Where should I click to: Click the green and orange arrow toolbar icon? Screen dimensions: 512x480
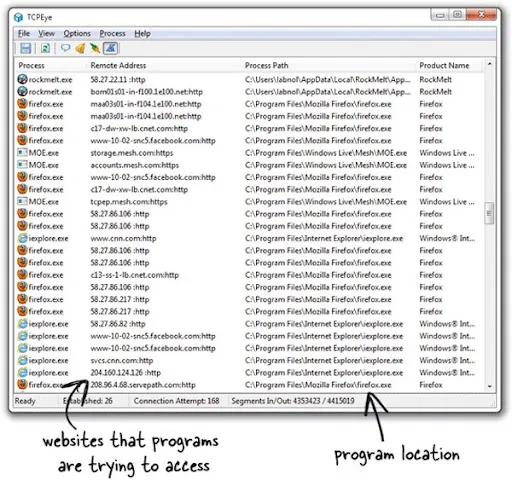click(95, 48)
